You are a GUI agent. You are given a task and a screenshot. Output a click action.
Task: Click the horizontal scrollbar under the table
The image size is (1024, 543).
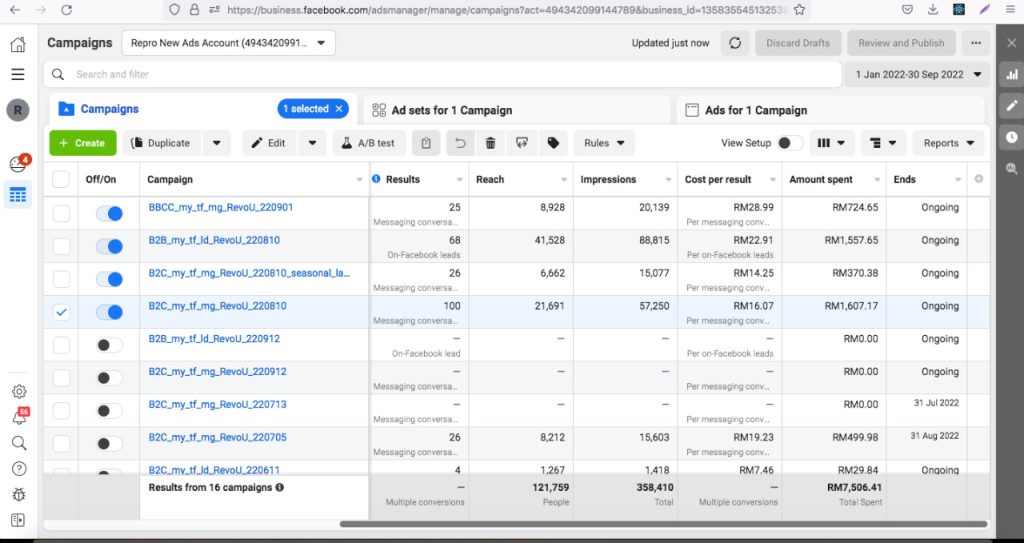[663, 524]
